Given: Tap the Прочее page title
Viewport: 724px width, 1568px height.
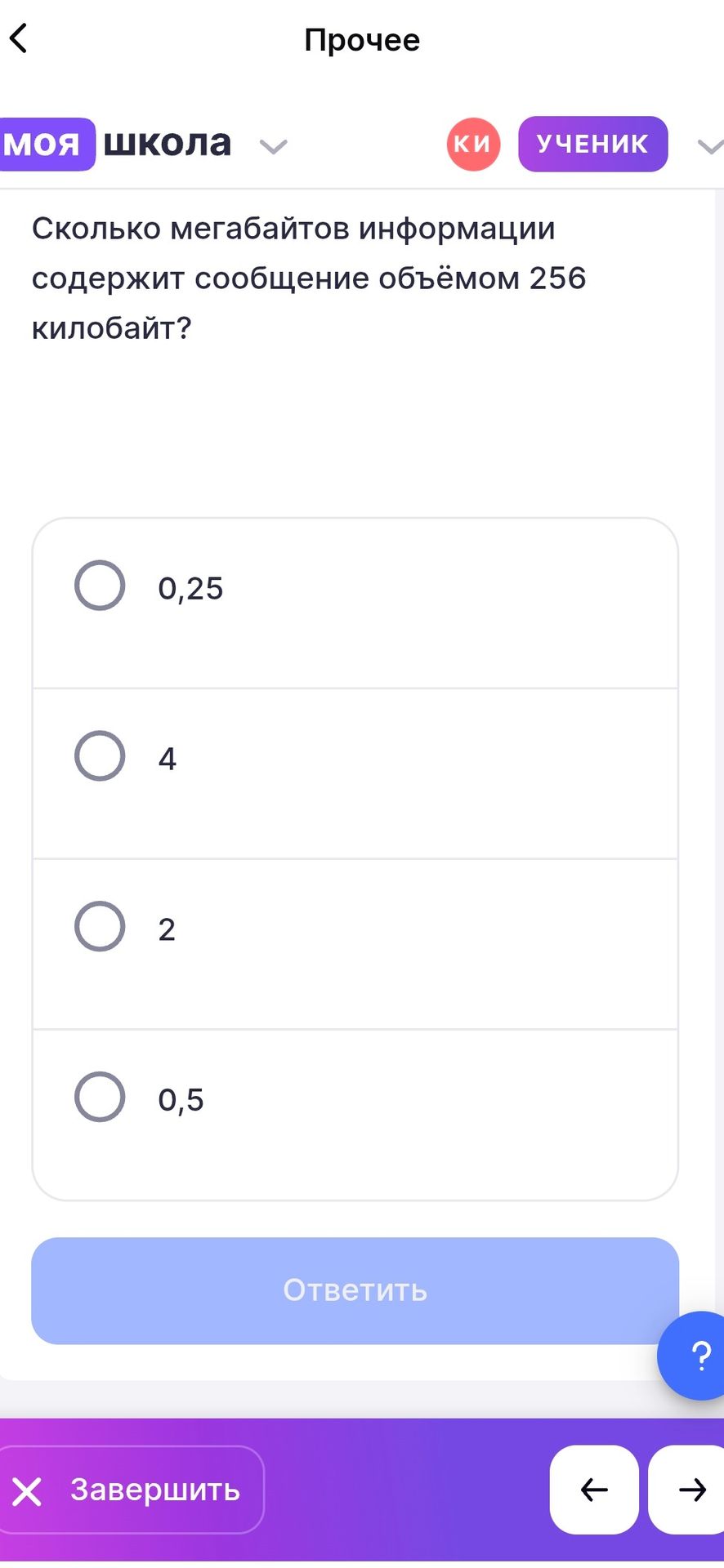Looking at the screenshot, I should click(x=362, y=39).
